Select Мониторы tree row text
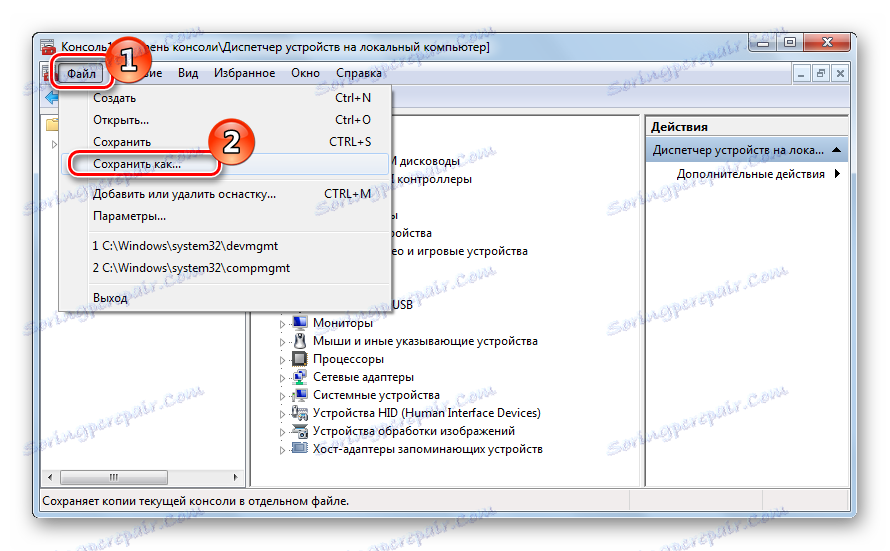Viewport: 890px width, 551px height. point(343,323)
